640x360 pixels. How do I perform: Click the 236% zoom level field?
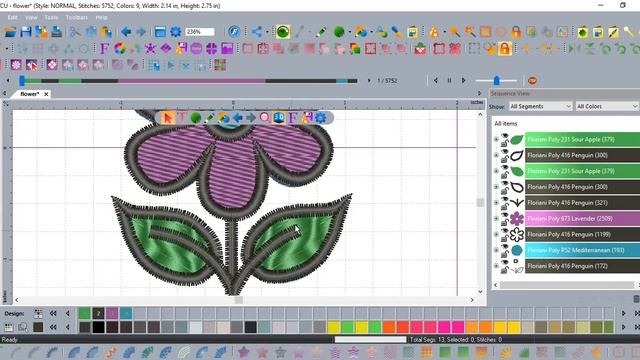click(200, 32)
